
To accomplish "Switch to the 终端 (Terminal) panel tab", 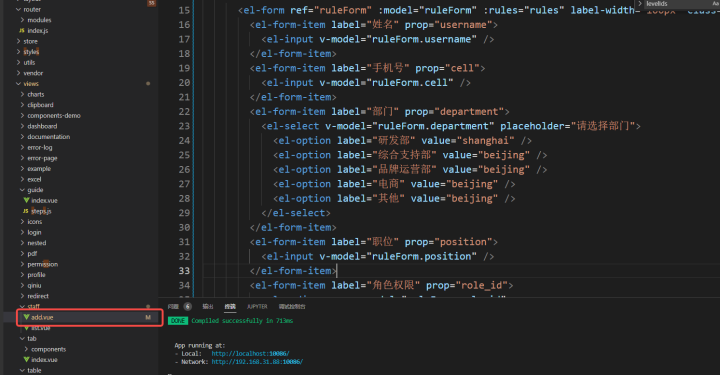I will (230, 307).
